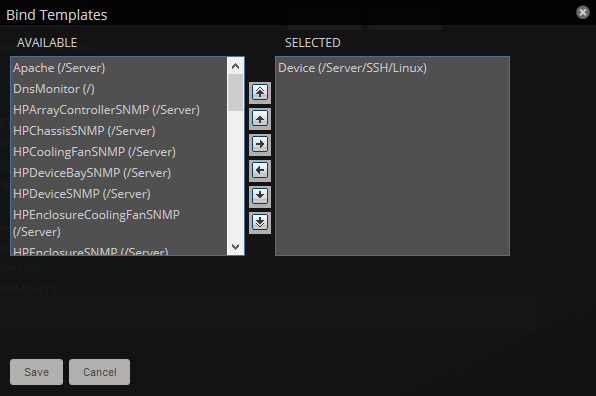Click Available list scrollbar down arrow
596x396 pixels.
(236, 247)
